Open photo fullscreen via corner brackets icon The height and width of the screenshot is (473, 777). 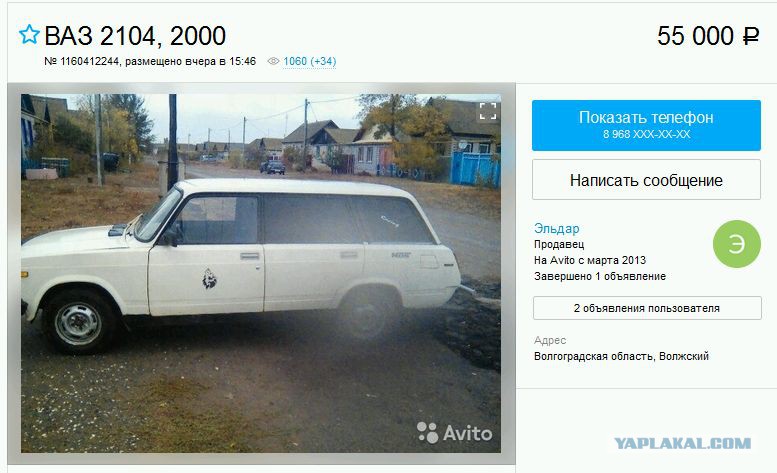(488, 111)
